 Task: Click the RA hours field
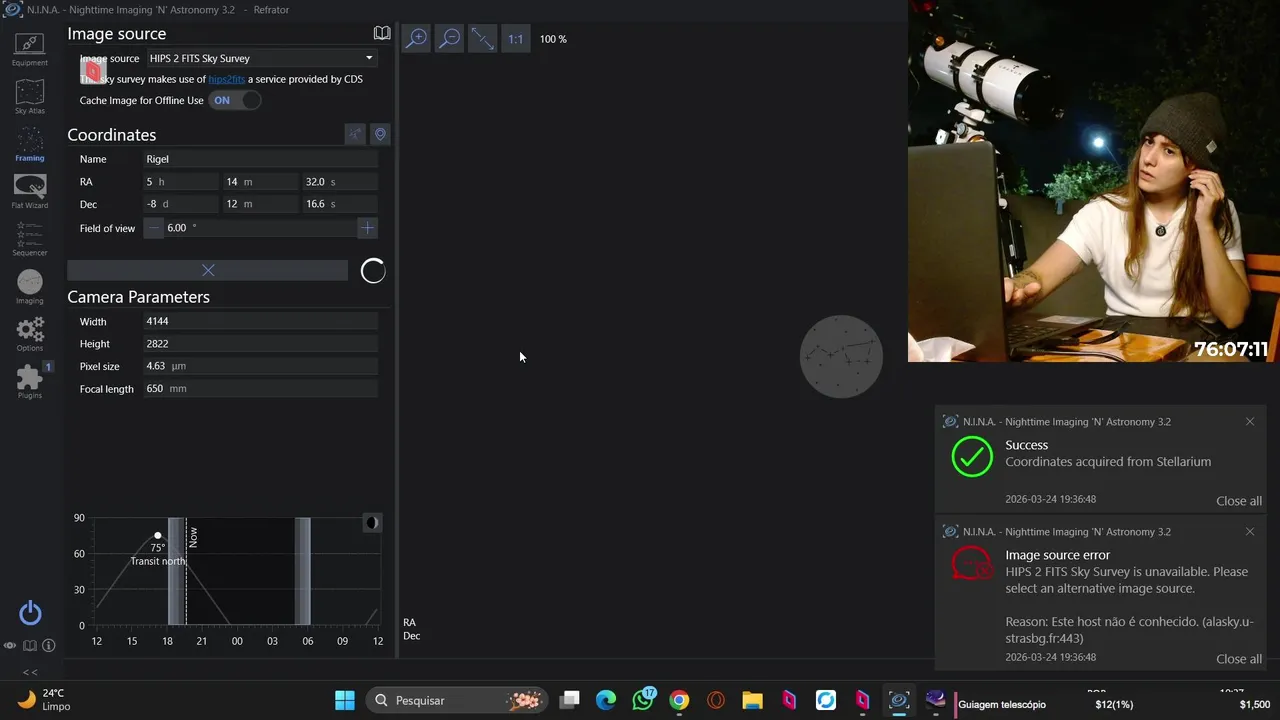coord(181,182)
